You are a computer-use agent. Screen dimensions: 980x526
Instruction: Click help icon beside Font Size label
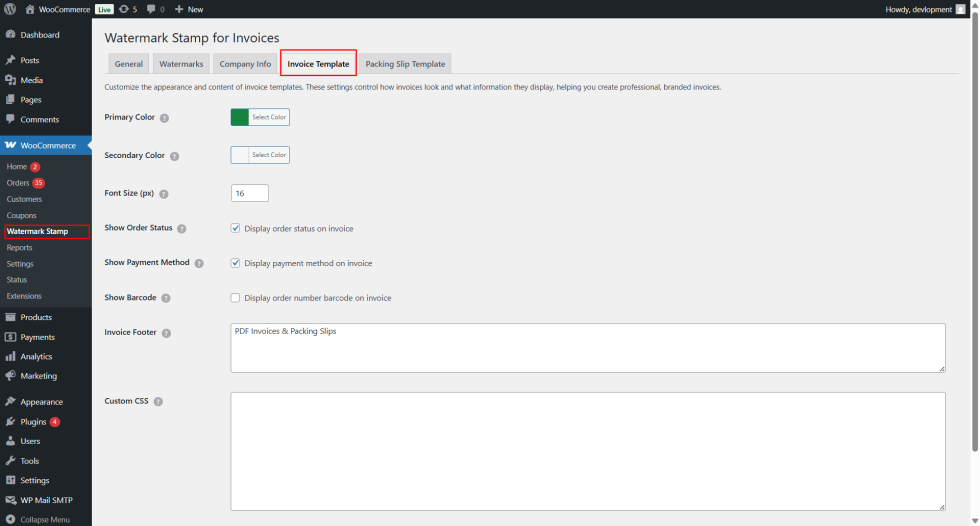click(x=163, y=194)
